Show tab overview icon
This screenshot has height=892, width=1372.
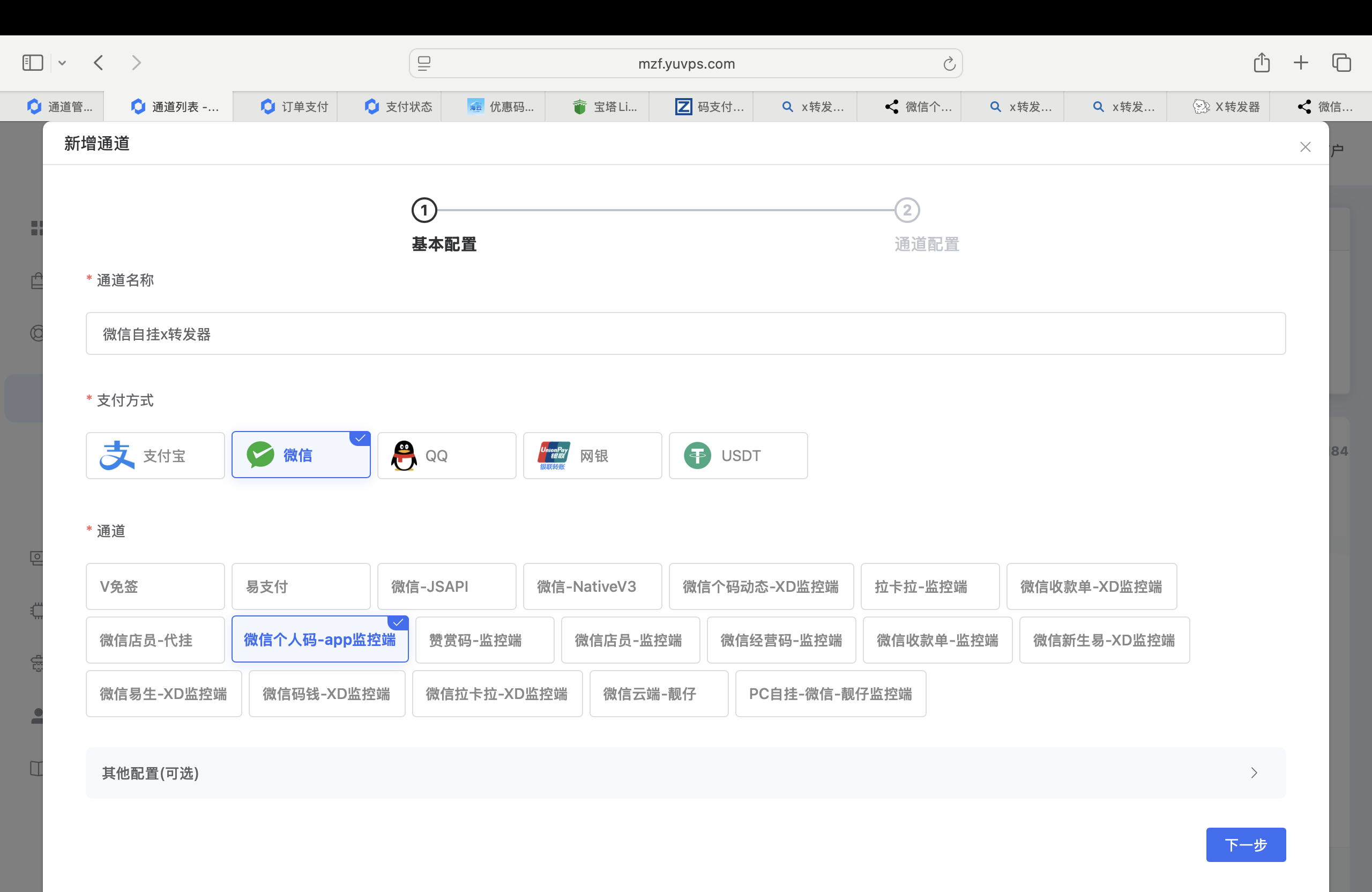tap(1341, 62)
